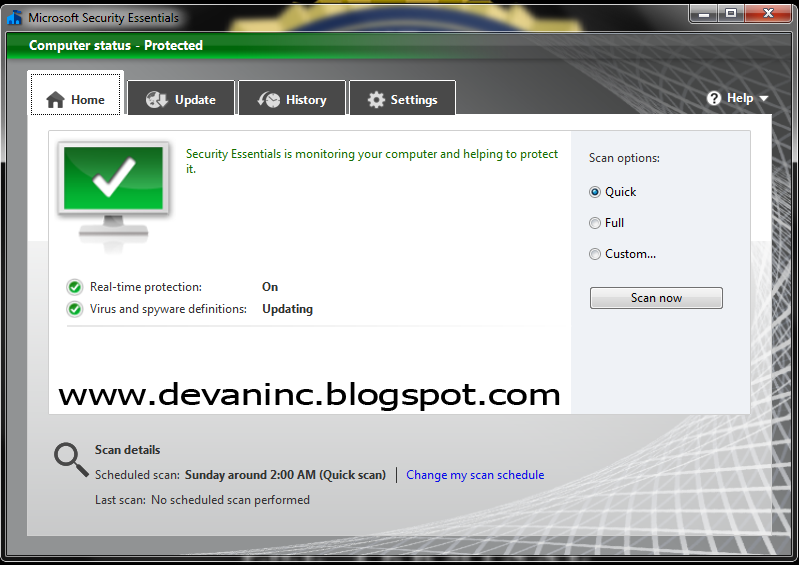Go to the Settings tab
799x565 pixels.
[x=403, y=98]
